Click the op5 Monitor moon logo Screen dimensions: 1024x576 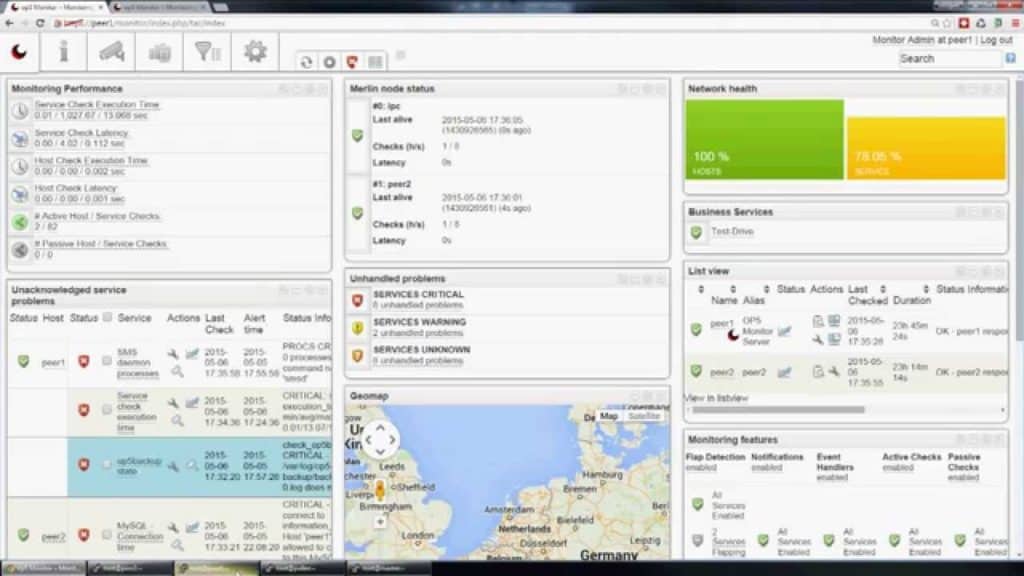click(x=19, y=52)
